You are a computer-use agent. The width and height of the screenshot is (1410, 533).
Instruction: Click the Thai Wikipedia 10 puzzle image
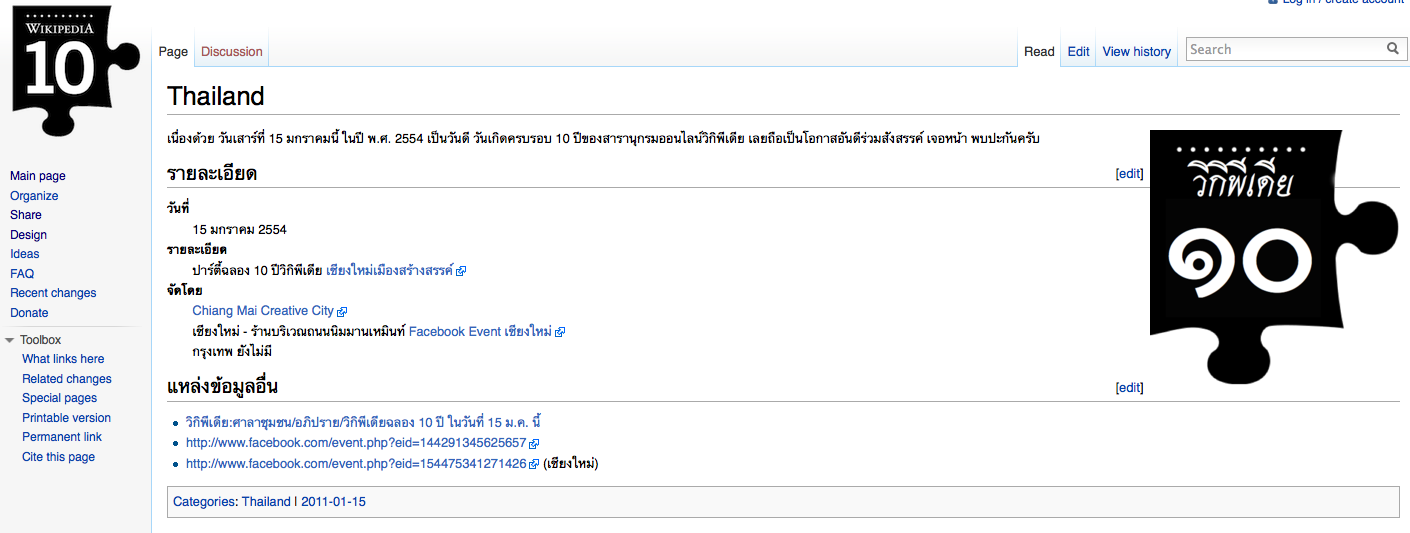(x=1273, y=257)
